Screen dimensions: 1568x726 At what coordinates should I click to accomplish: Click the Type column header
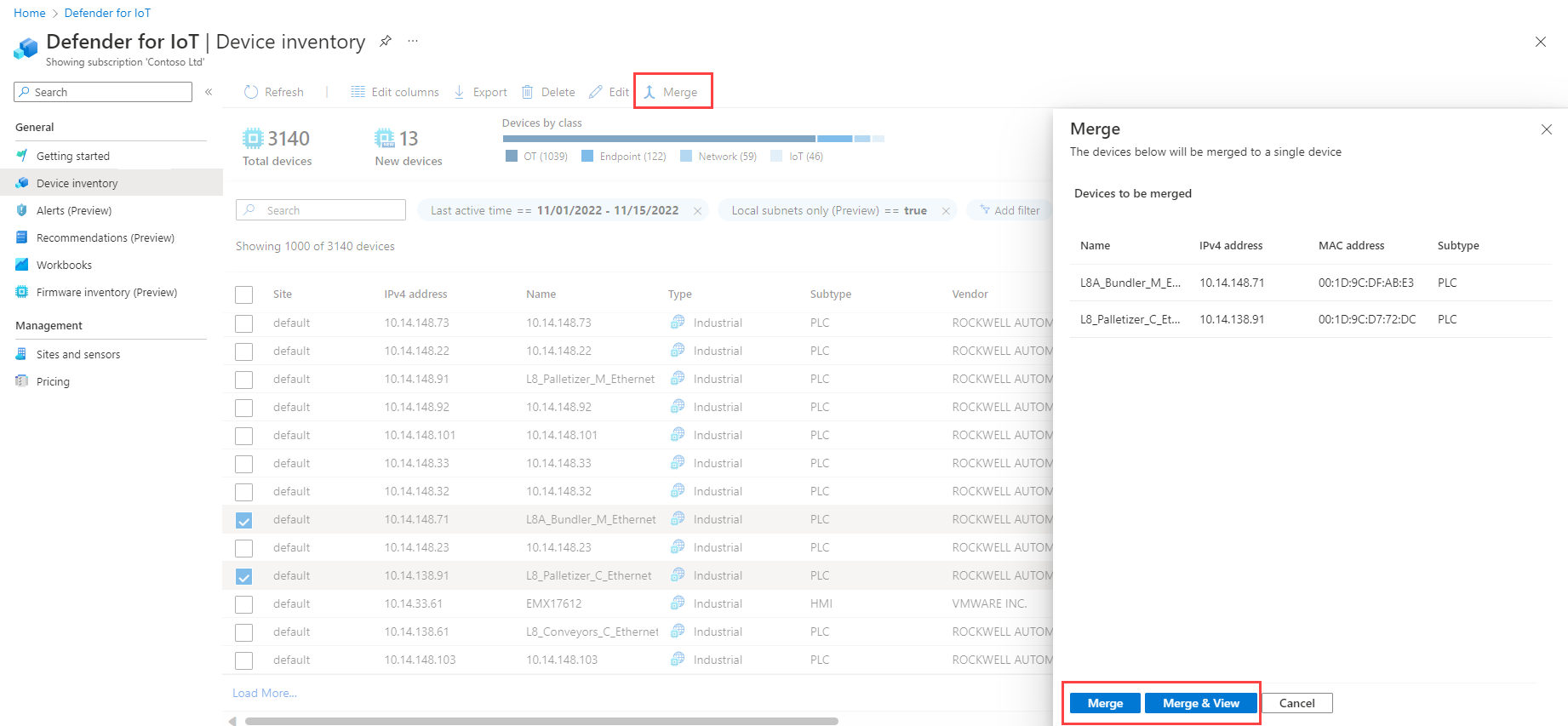point(680,294)
